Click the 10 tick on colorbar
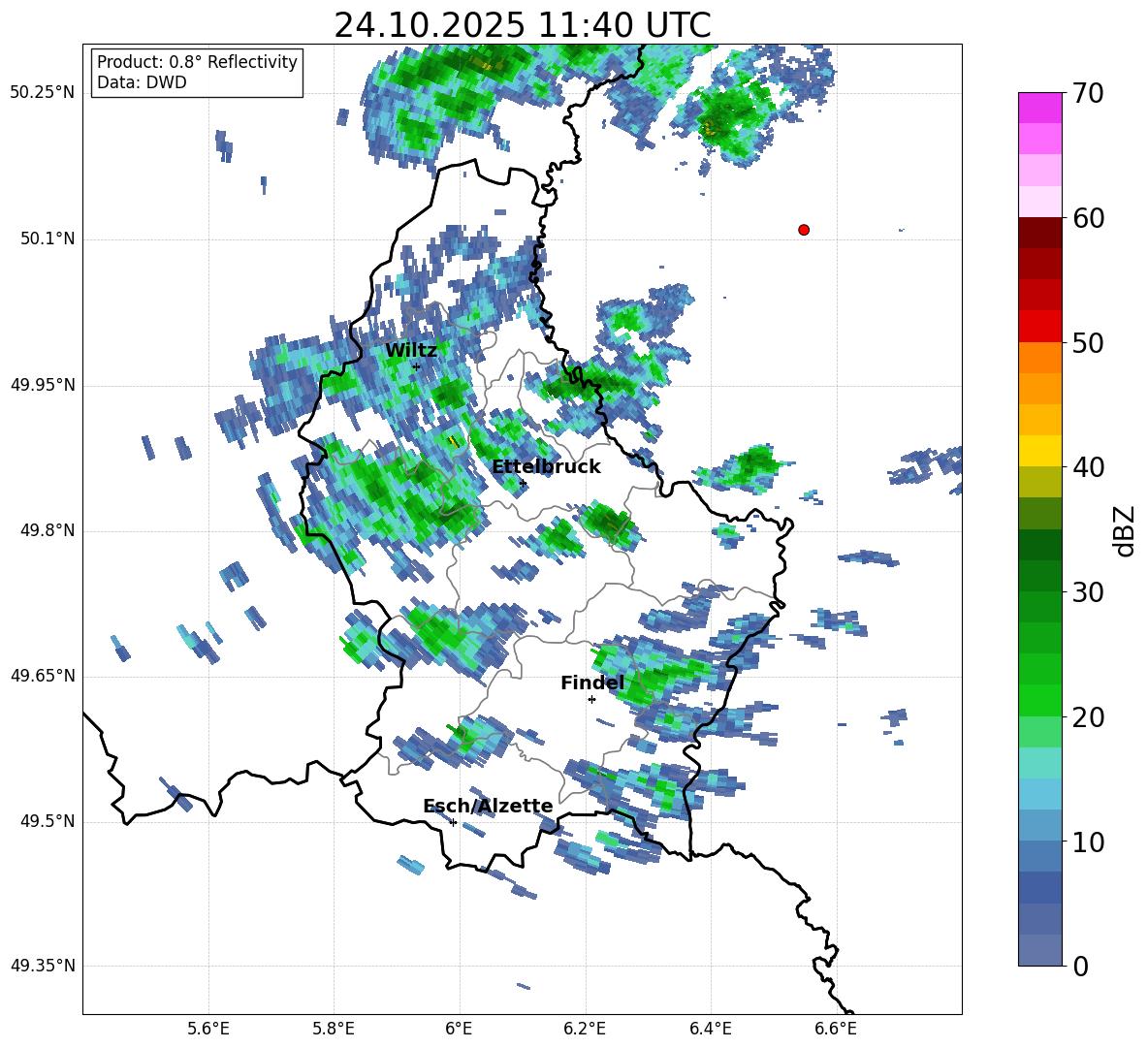 pos(1088,842)
